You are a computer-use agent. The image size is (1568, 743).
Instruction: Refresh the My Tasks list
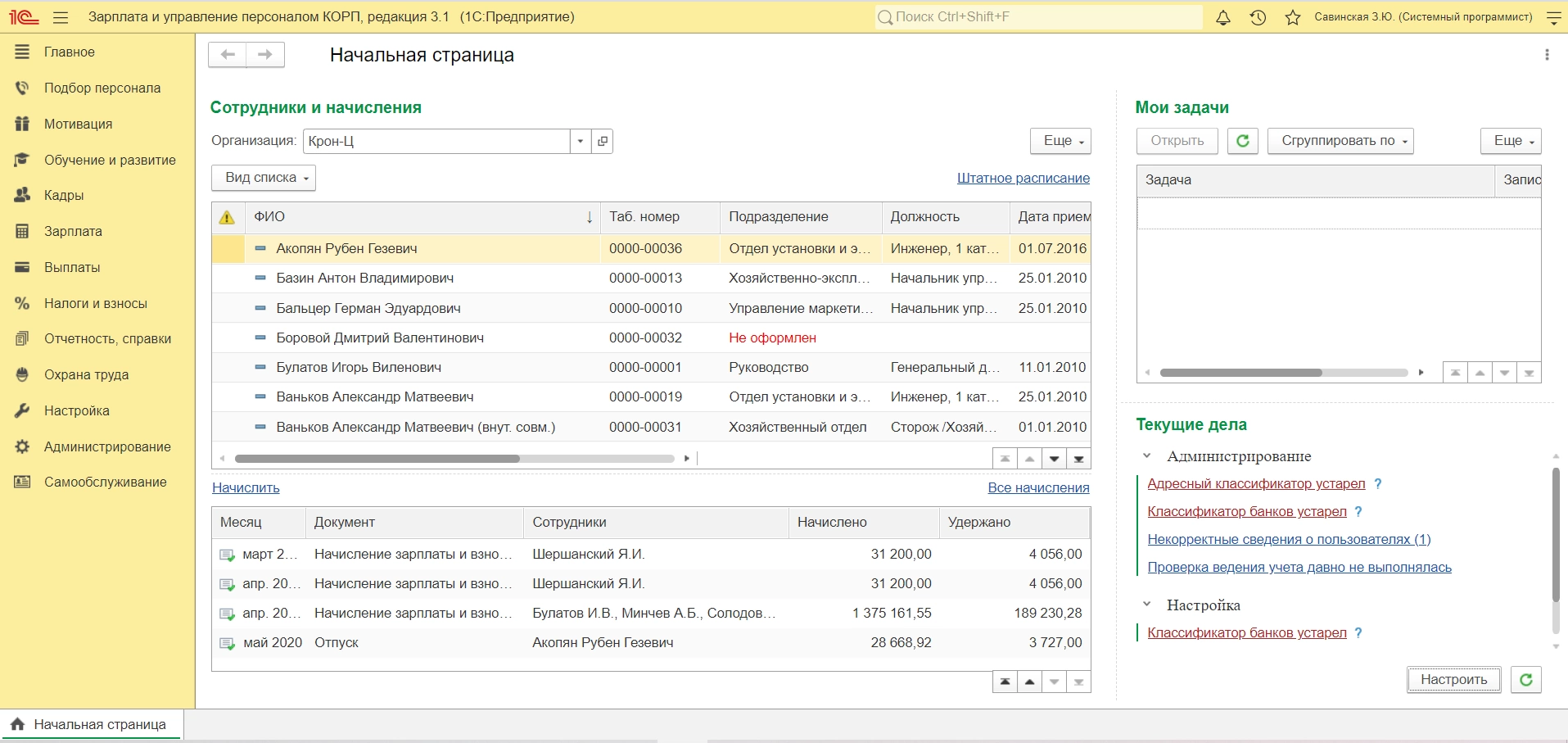pyautogui.click(x=1242, y=141)
